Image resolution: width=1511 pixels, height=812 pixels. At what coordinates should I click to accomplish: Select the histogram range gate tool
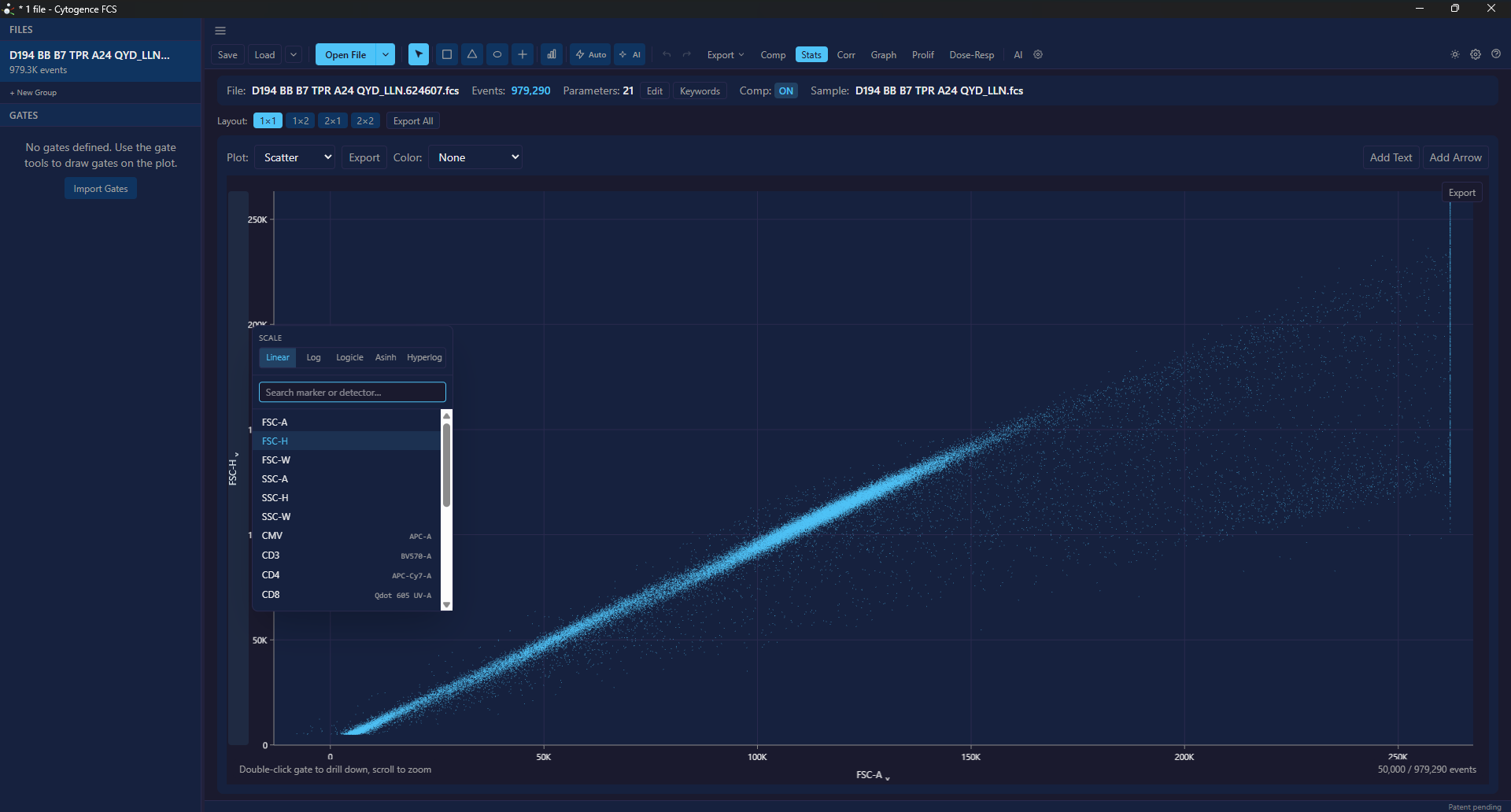552,54
